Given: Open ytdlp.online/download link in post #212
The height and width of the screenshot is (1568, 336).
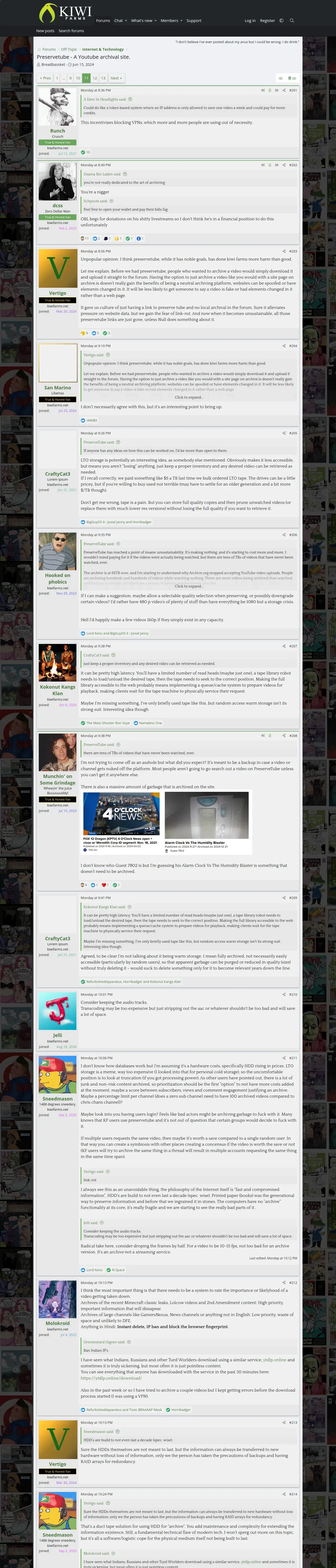Looking at the screenshot, I should click(111, 1378).
